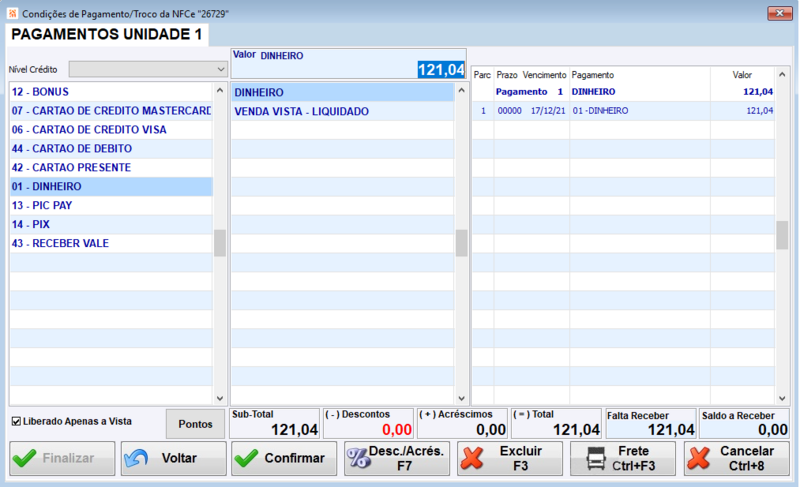Screen dimensions: 800x487
Task: Open the Nível Crédito dropdown
Action: pyautogui.click(x=148, y=69)
